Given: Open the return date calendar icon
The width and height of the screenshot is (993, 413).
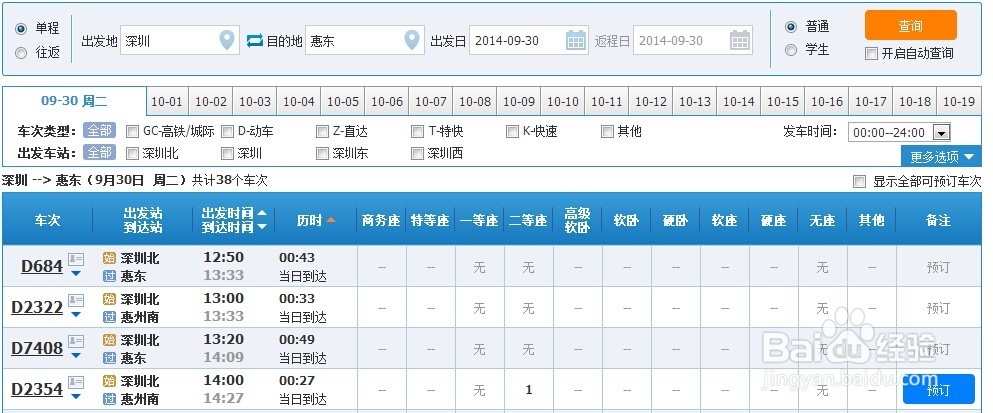Looking at the screenshot, I should 740,41.
